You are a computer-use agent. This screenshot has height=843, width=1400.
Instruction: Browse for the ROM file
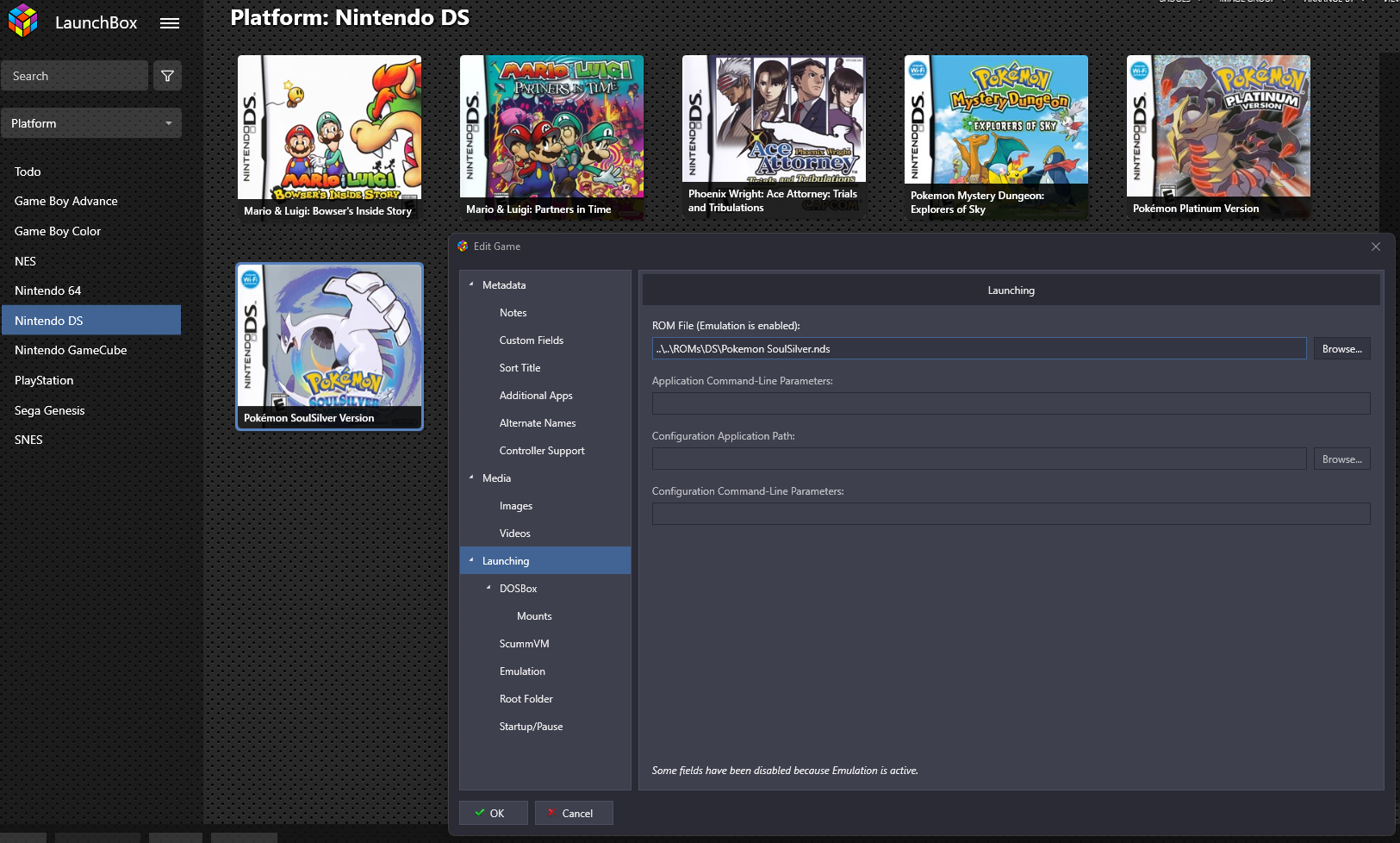(x=1341, y=348)
